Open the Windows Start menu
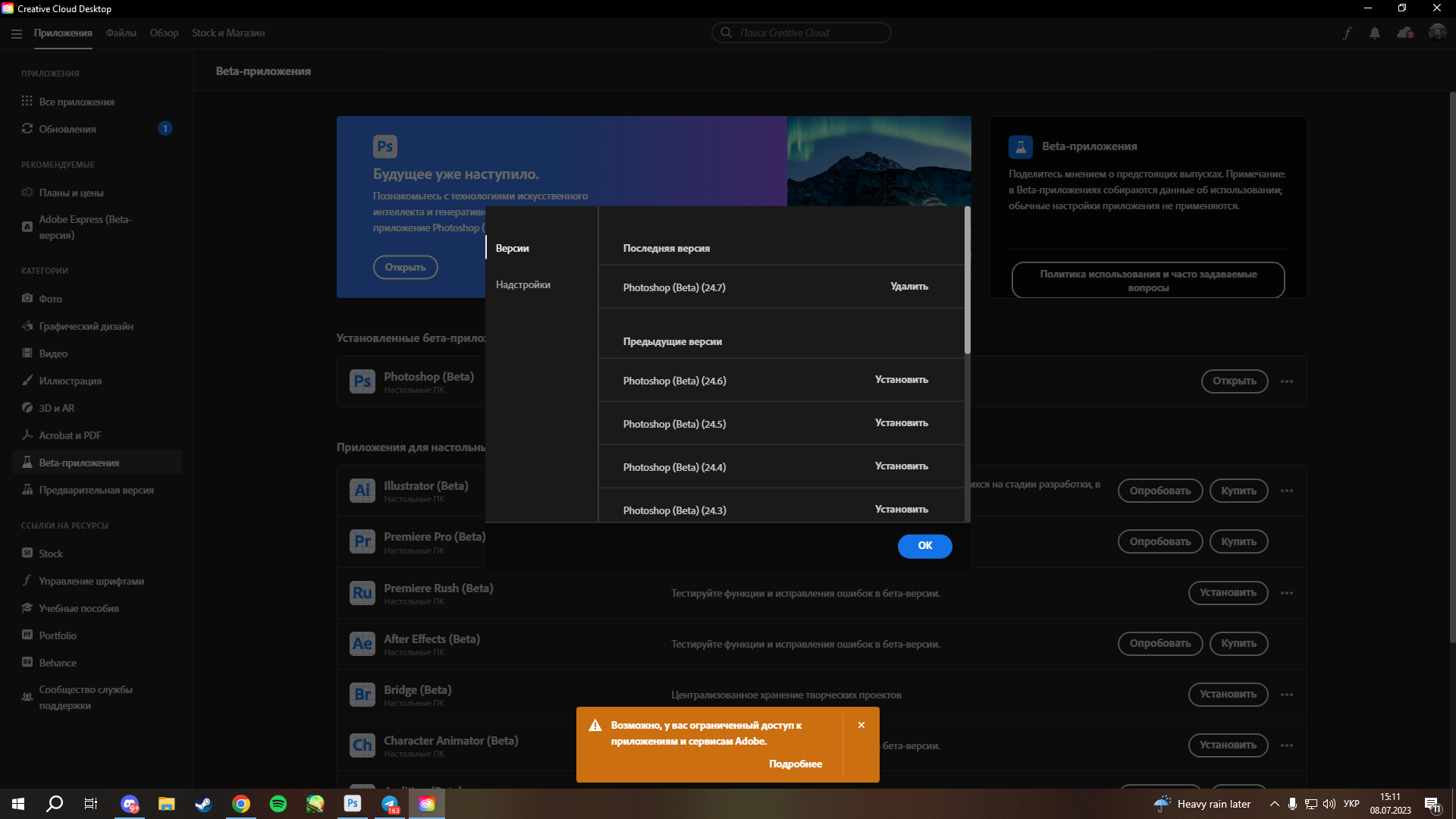1456x819 pixels. click(x=18, y=804)
